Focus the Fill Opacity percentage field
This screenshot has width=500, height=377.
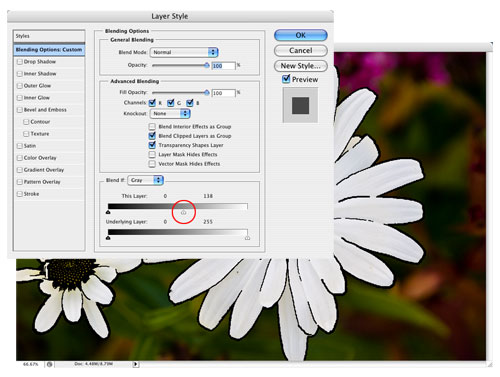point(223,93)
